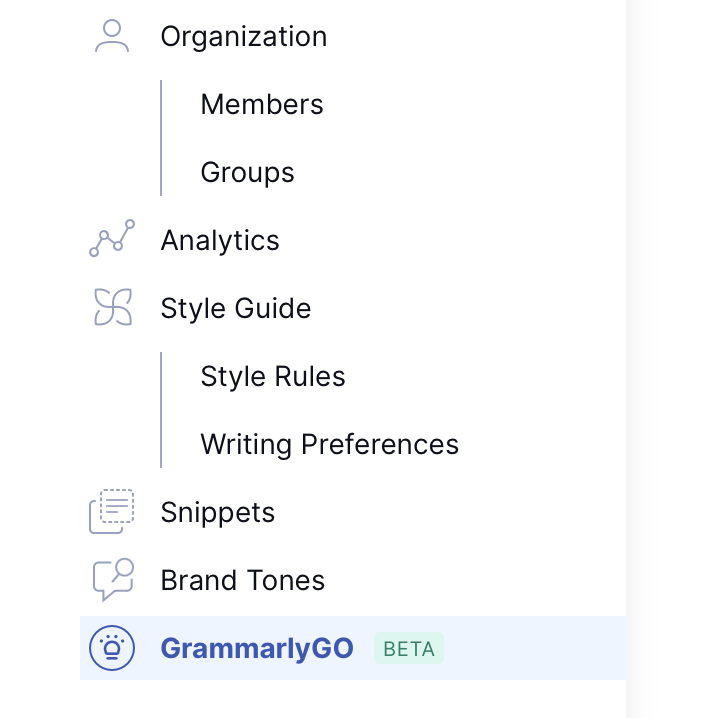Screen dimensions: 724x718
Task: Click the Snippets document icon
Action: click(x=111, y=512)
